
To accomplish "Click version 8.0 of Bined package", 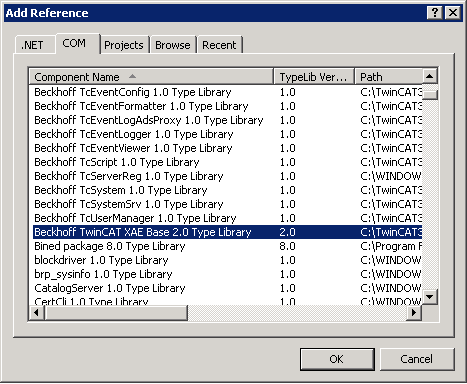I will (287, 246).
